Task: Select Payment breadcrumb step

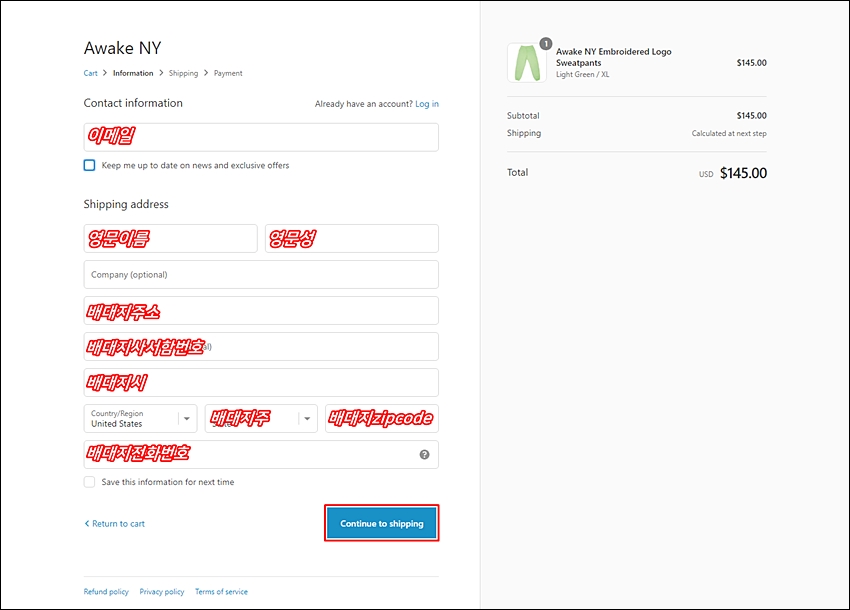Action: 228,73
